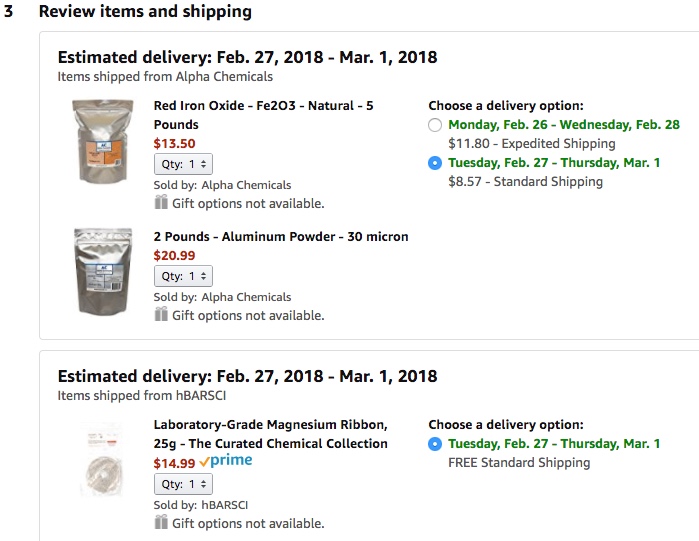
Task: Click the $14.99 Magnesium Ribbon price
Action: (x=174, y=462)
